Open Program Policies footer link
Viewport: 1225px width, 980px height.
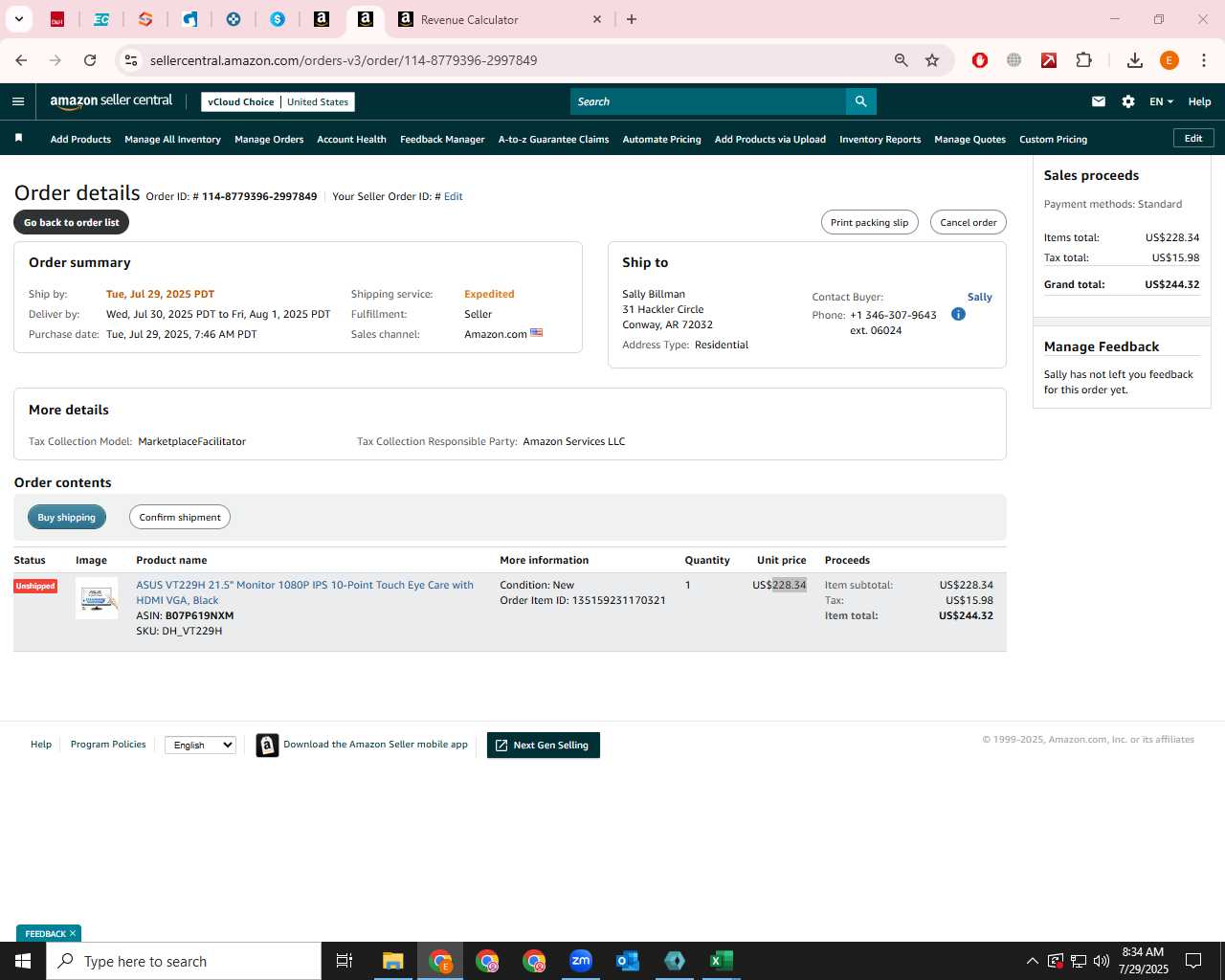pyautogui.click(x=108, y=744)
